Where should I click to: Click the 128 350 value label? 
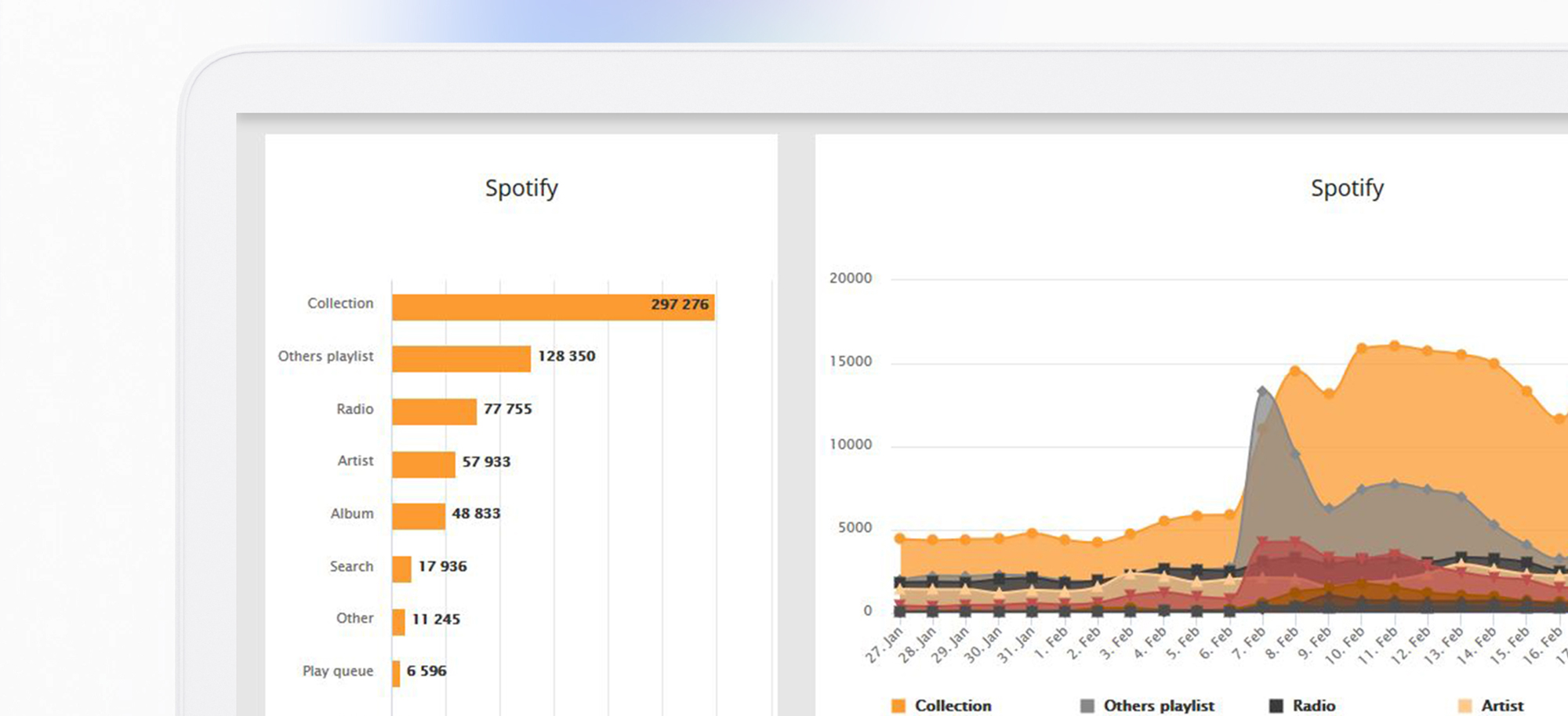tap(566, 356)
